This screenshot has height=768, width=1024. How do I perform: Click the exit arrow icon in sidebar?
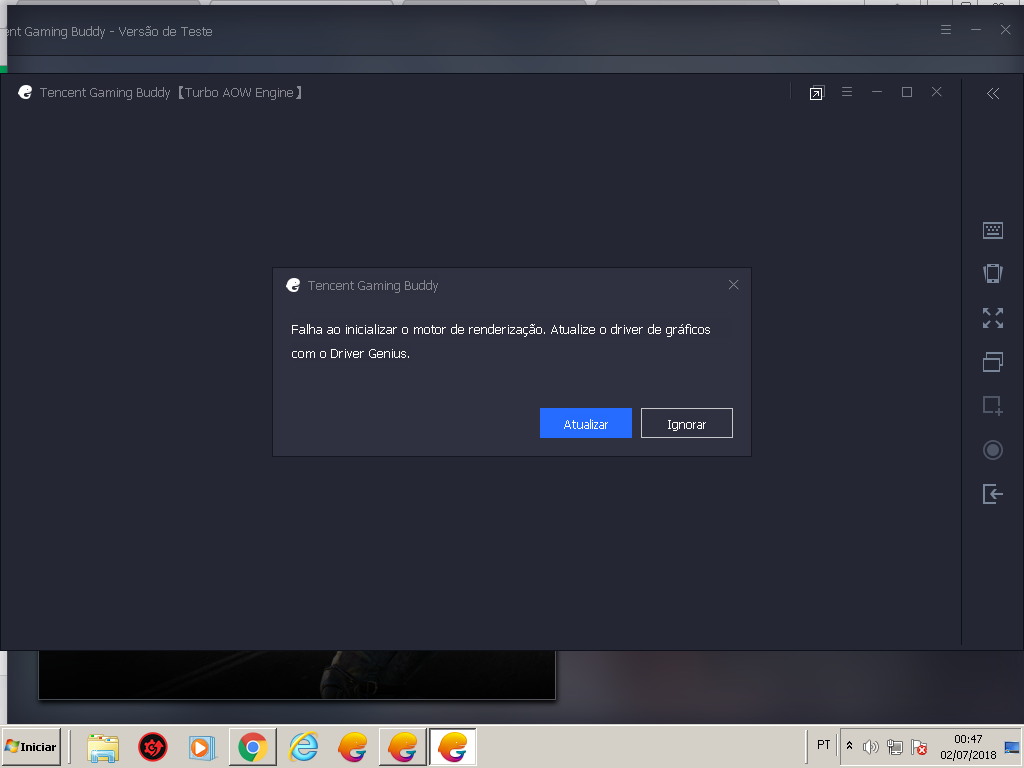993,494
